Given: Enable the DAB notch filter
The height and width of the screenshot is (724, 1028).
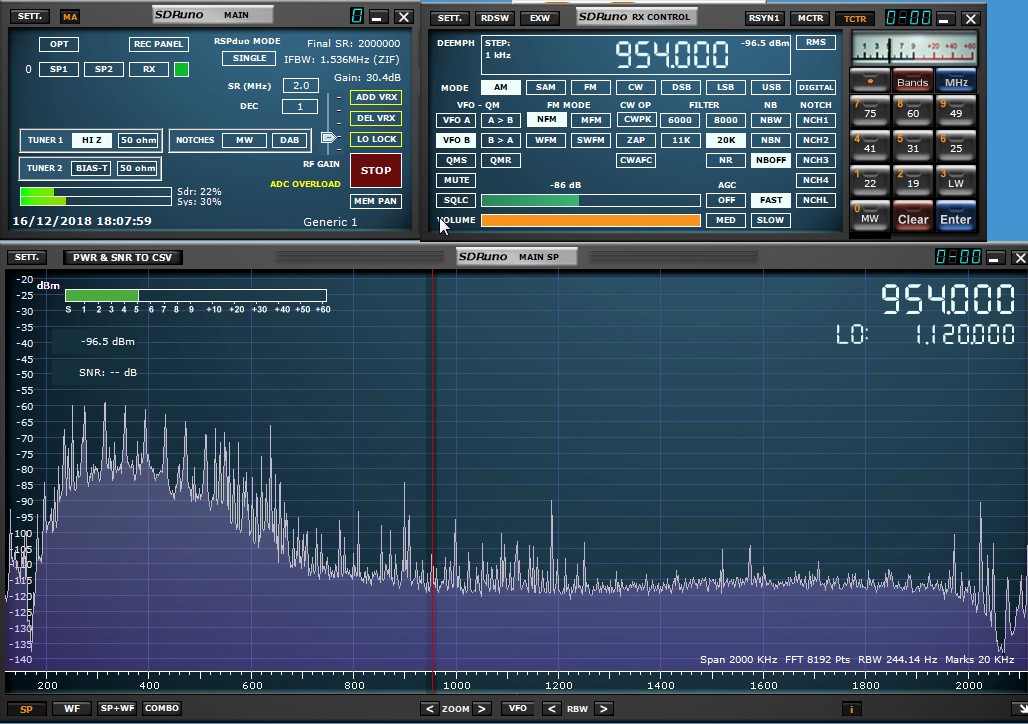Looking at the screenshot, I should tap(290, 140).
